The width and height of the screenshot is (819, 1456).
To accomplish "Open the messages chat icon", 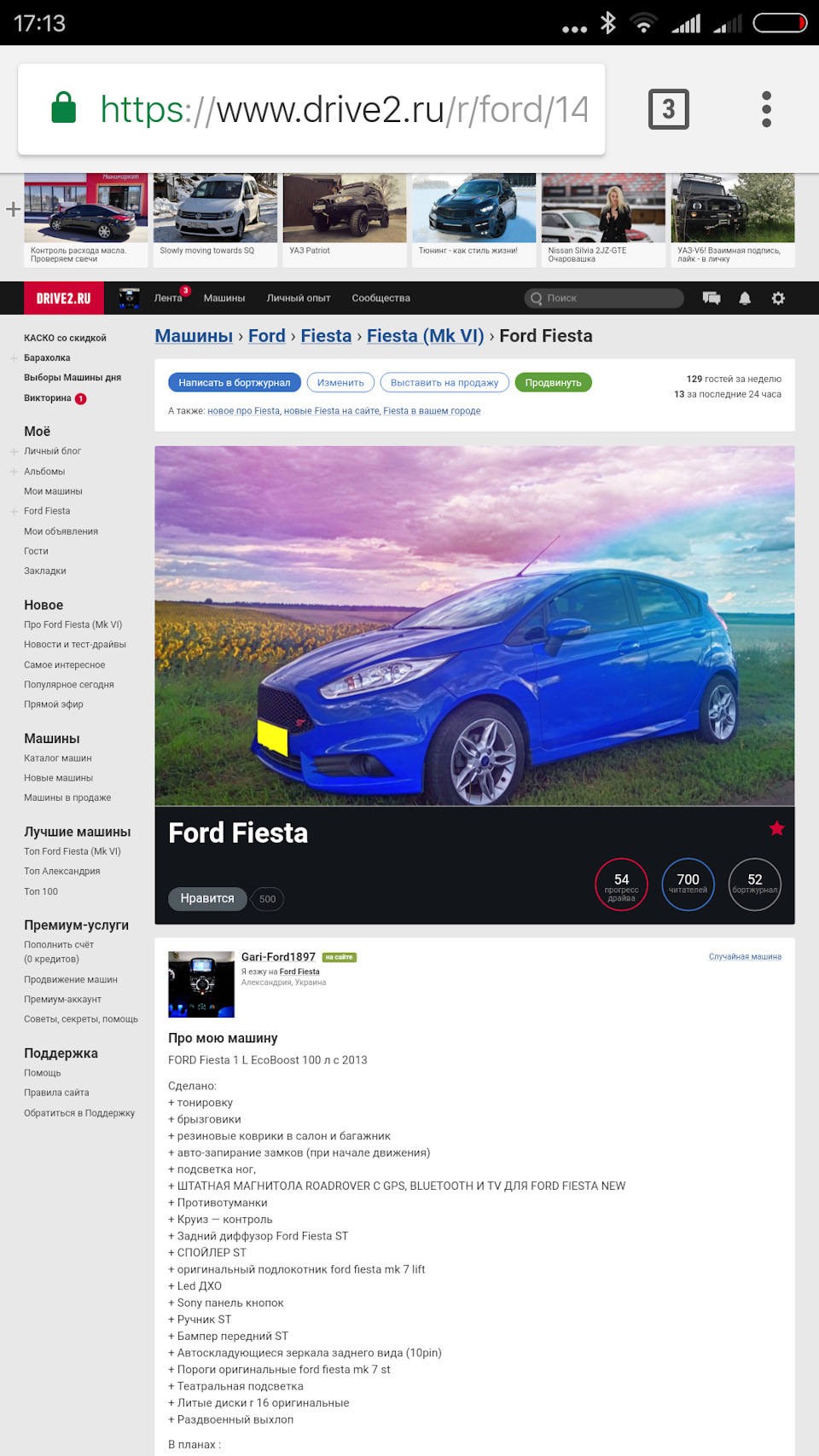I will (x=712, y=299).
